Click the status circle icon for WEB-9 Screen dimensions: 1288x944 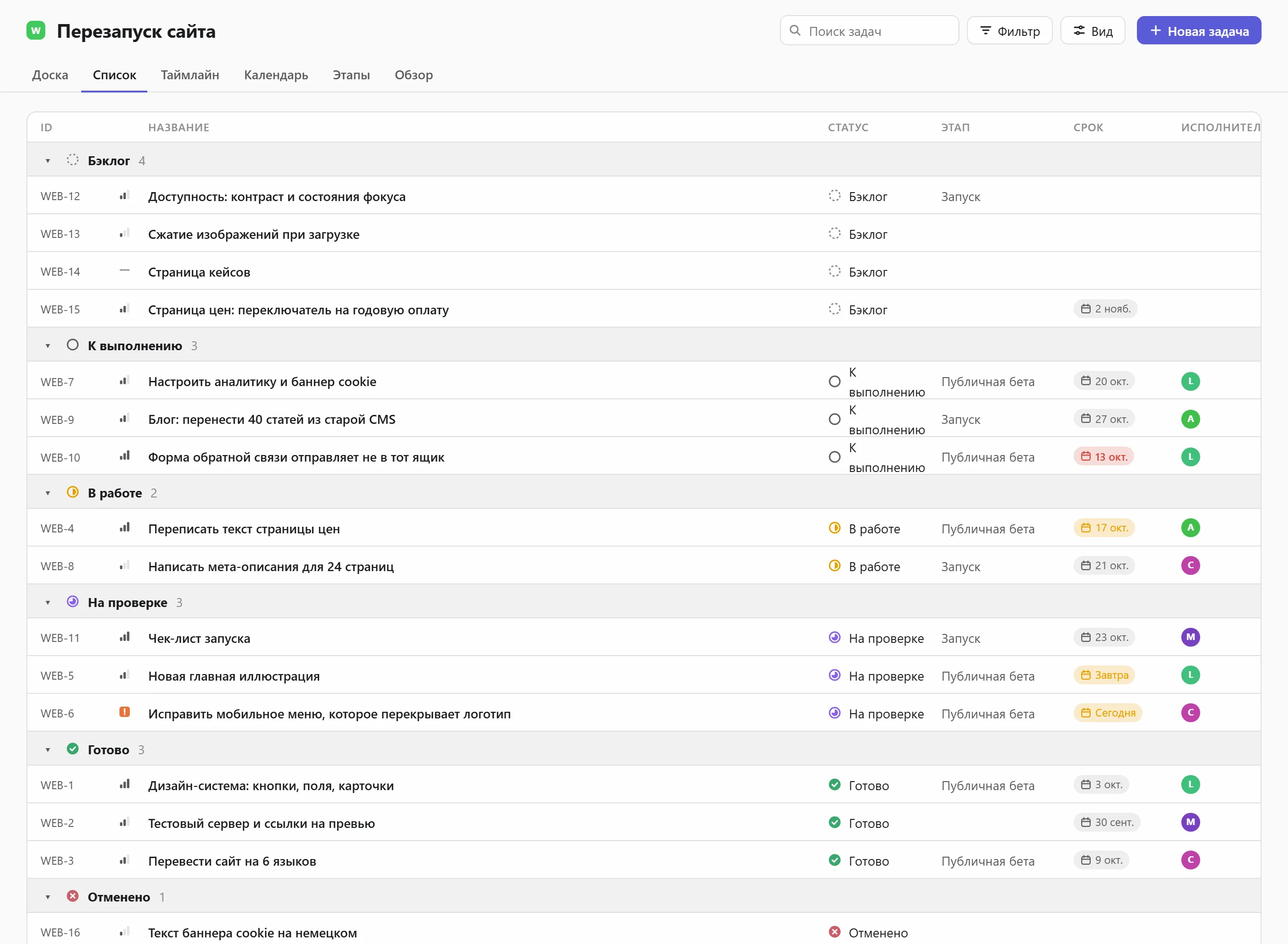tap(834, 420)
